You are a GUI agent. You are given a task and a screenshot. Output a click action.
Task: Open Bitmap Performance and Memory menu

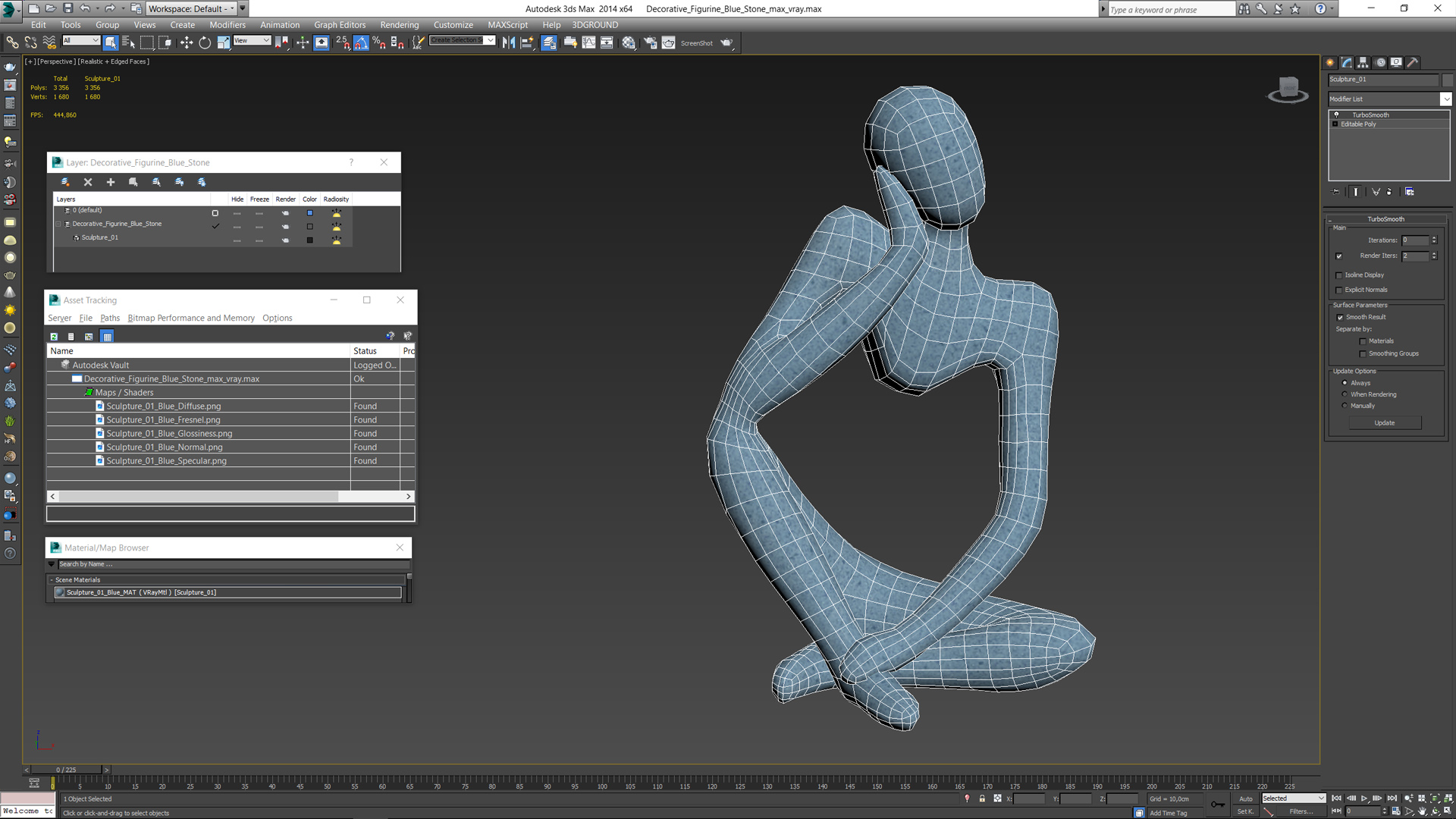[x=191, y=318]
